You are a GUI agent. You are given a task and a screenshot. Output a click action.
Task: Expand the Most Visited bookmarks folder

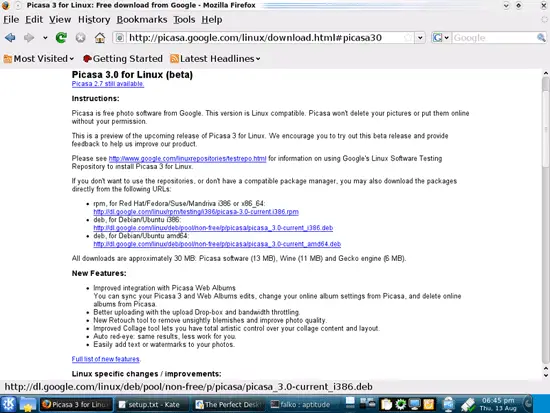pyautogui.click(x=39, y=59)
